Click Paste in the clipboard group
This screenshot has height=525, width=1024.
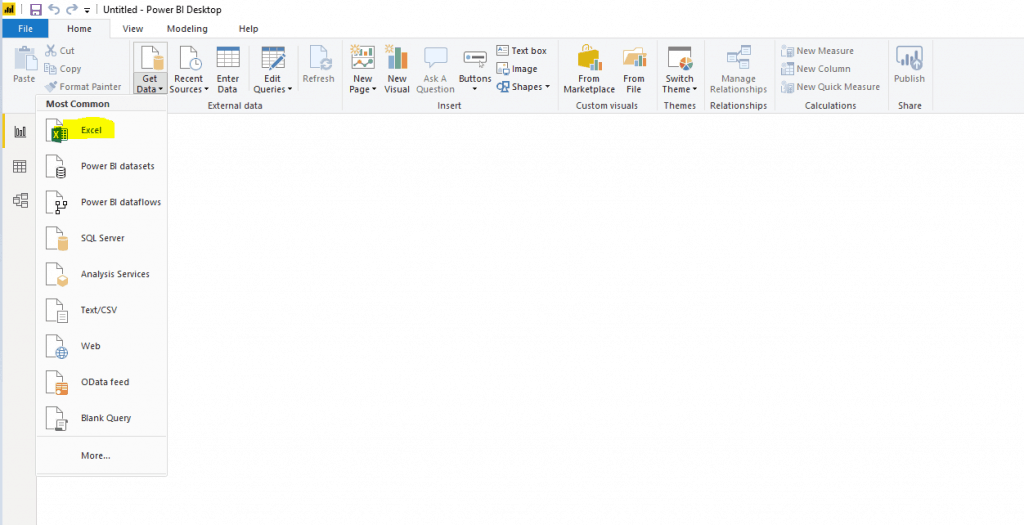pos(24,65)
